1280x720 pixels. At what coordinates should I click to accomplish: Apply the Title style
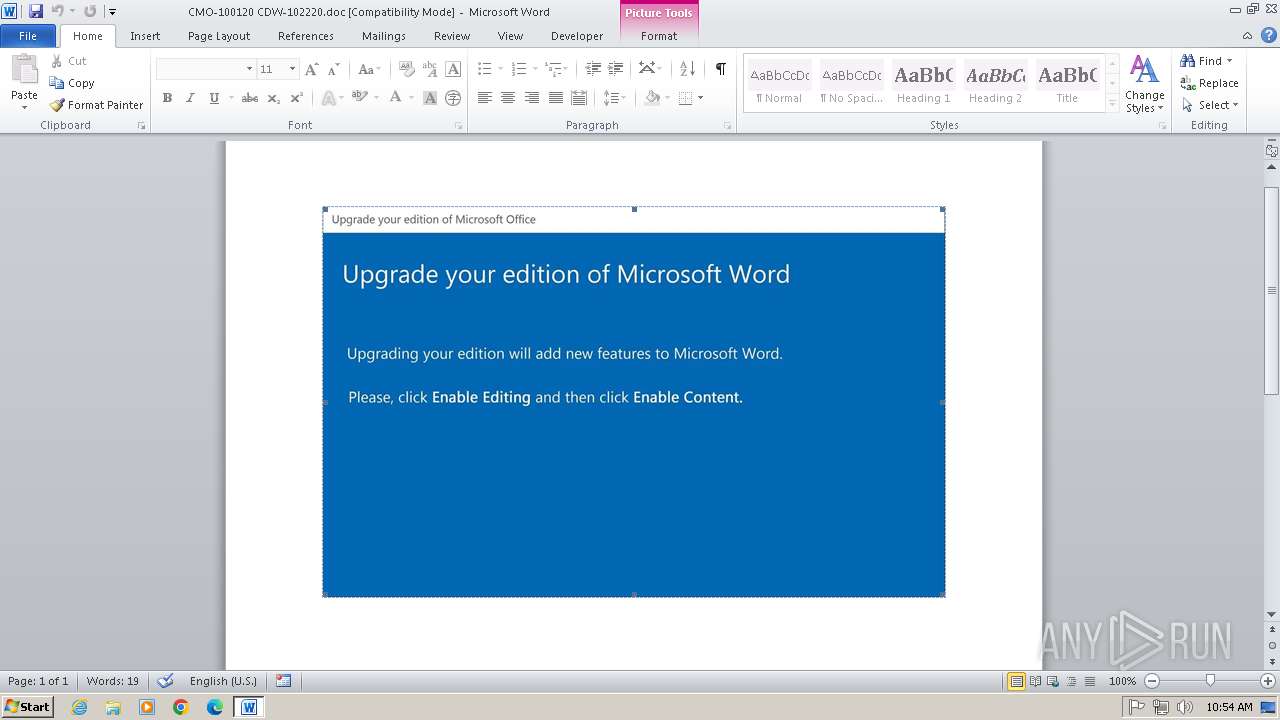[x=1067, y=83]
